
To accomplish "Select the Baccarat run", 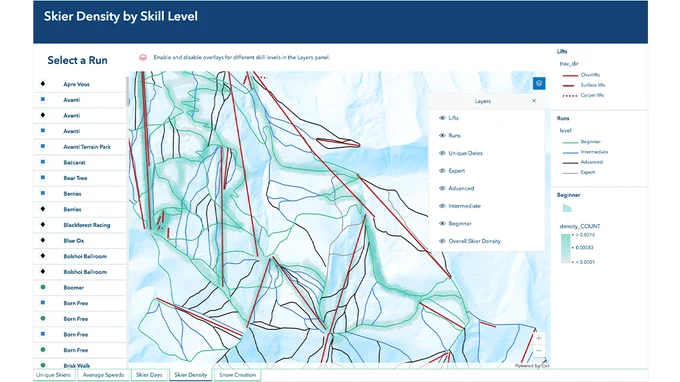I will tap(80, 162).
